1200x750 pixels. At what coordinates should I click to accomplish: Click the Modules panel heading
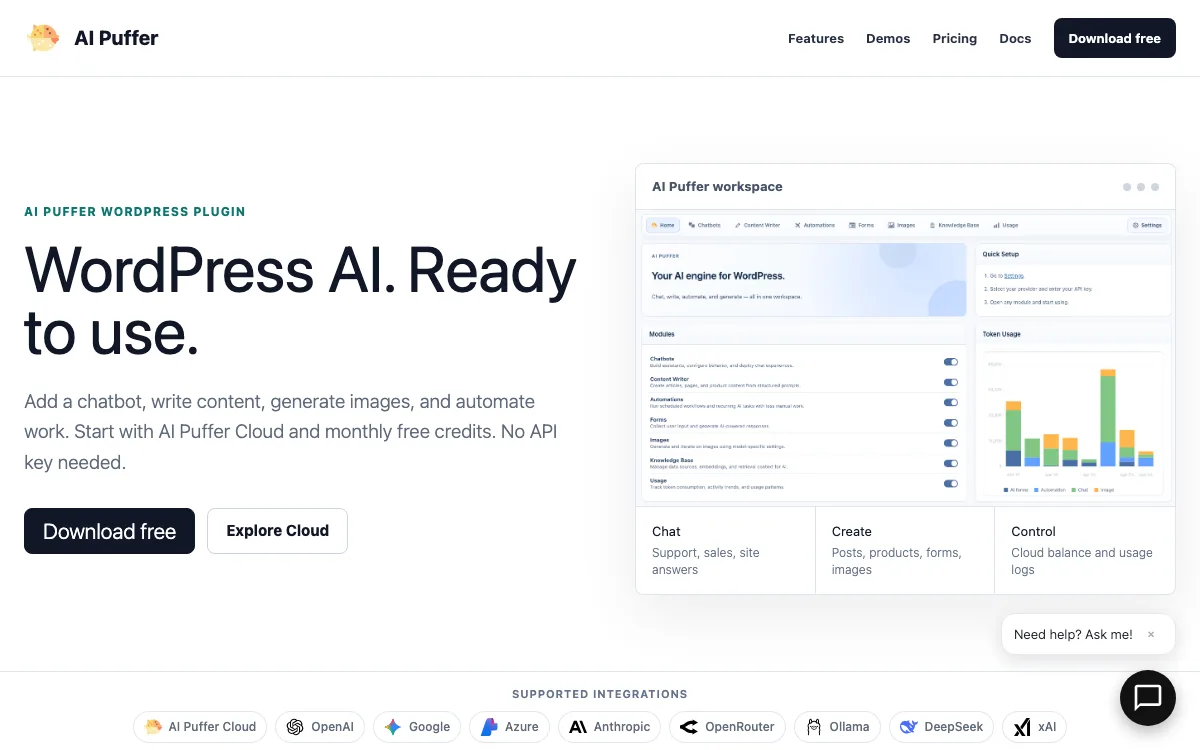pos(661,334)
